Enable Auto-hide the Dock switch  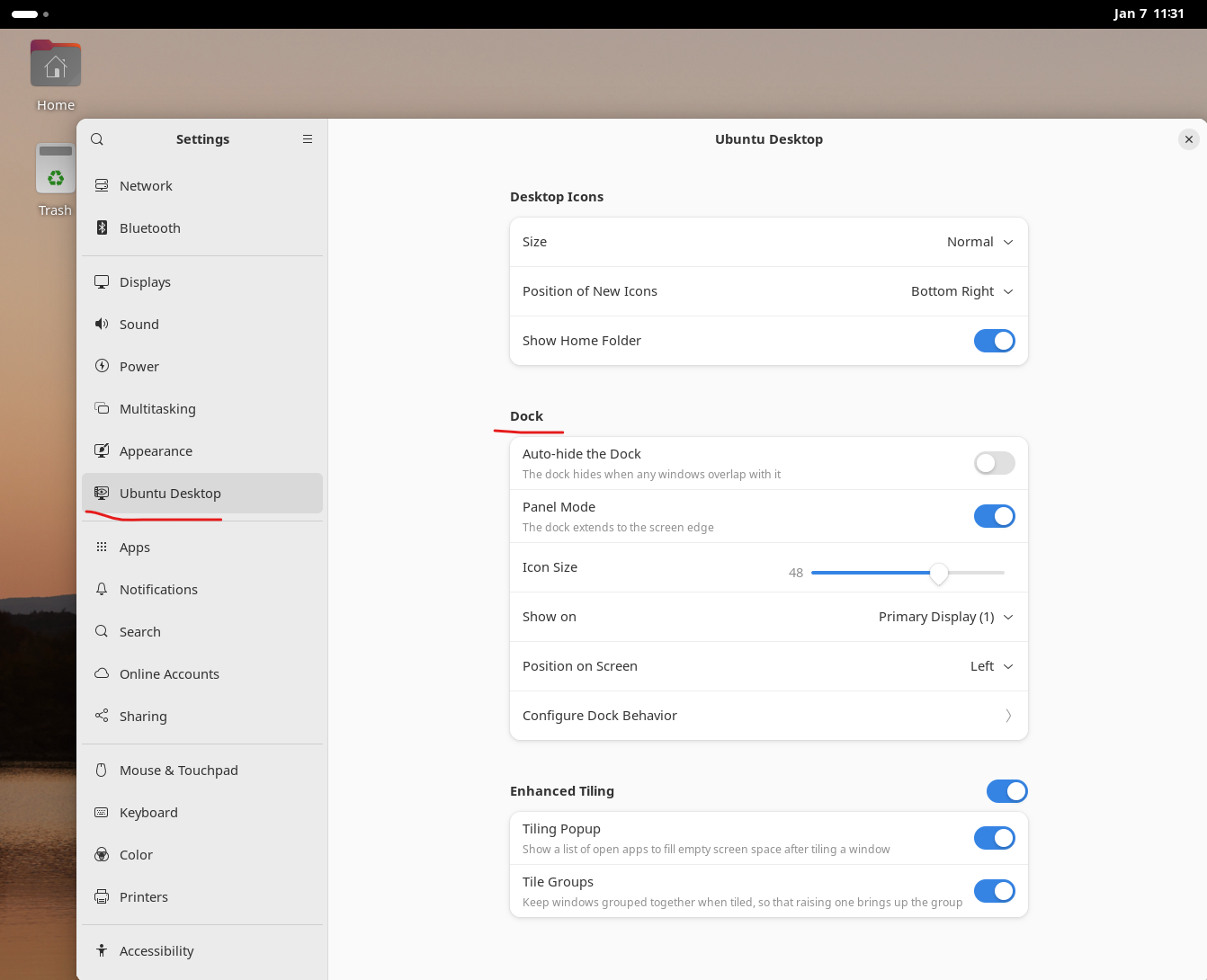pos(995,463)
